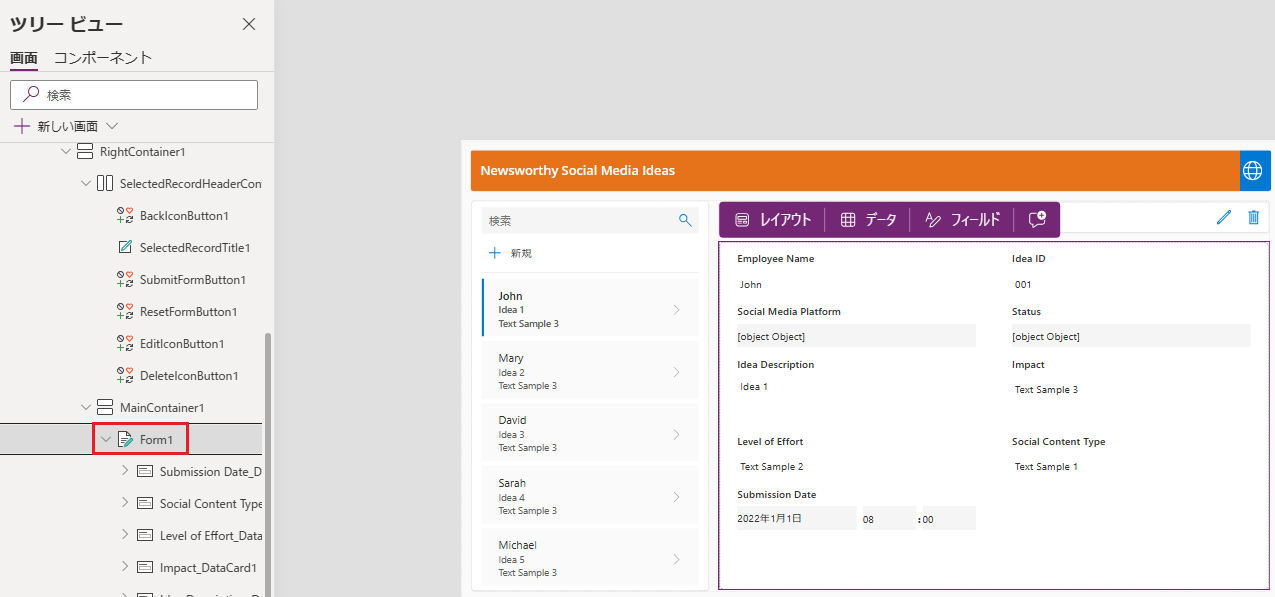Click the EditIconButton1 control icon

click(125, 344)
